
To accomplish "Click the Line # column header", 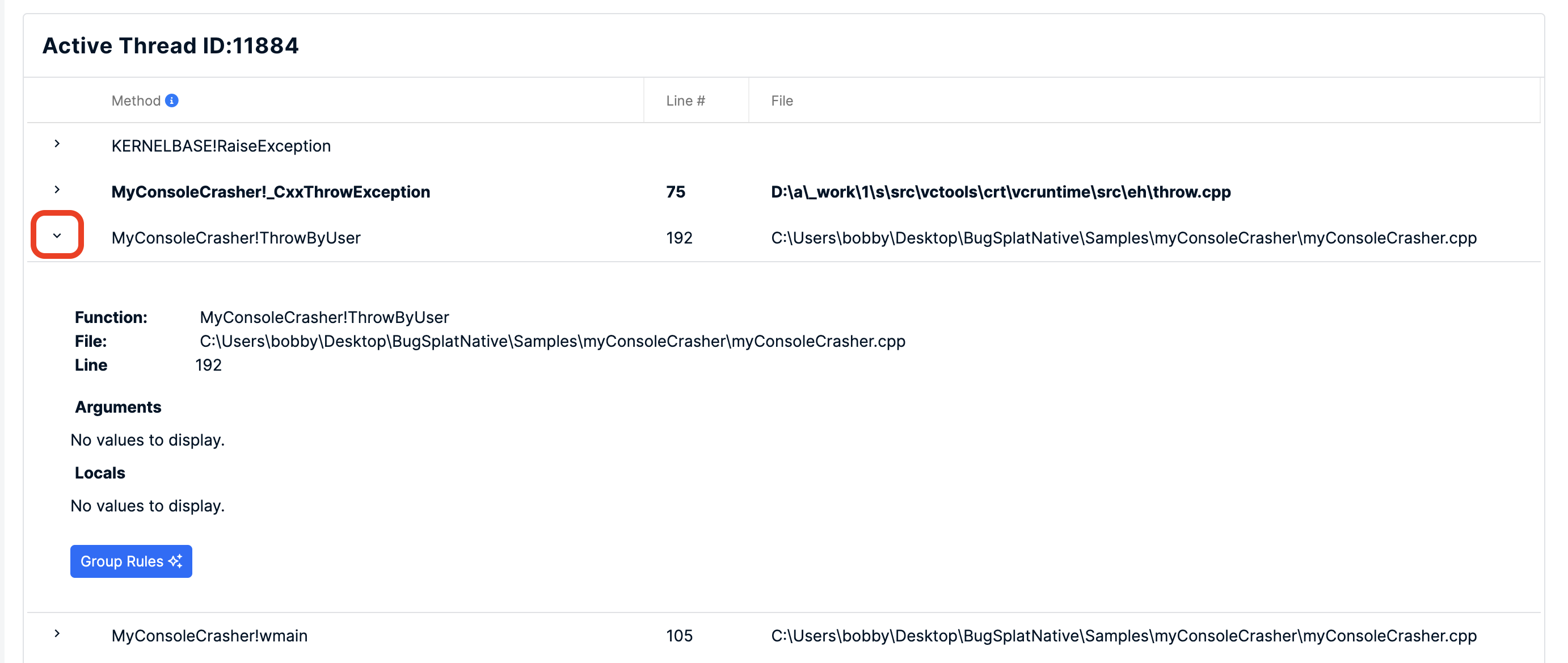I will (685, 100).
